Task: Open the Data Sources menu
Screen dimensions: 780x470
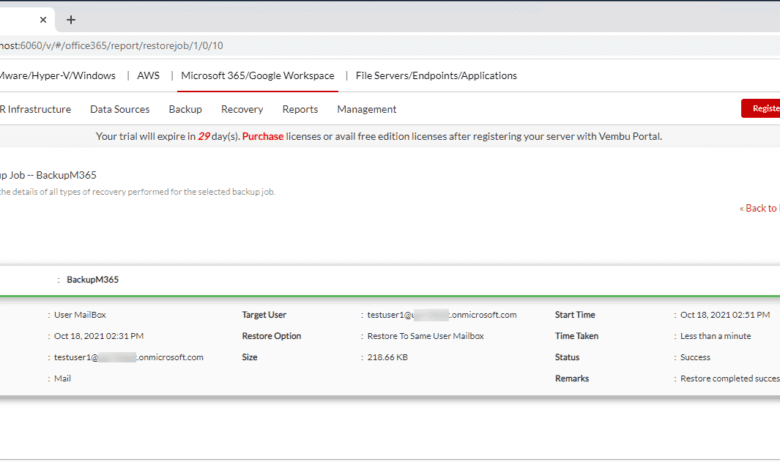Action: 120,109
